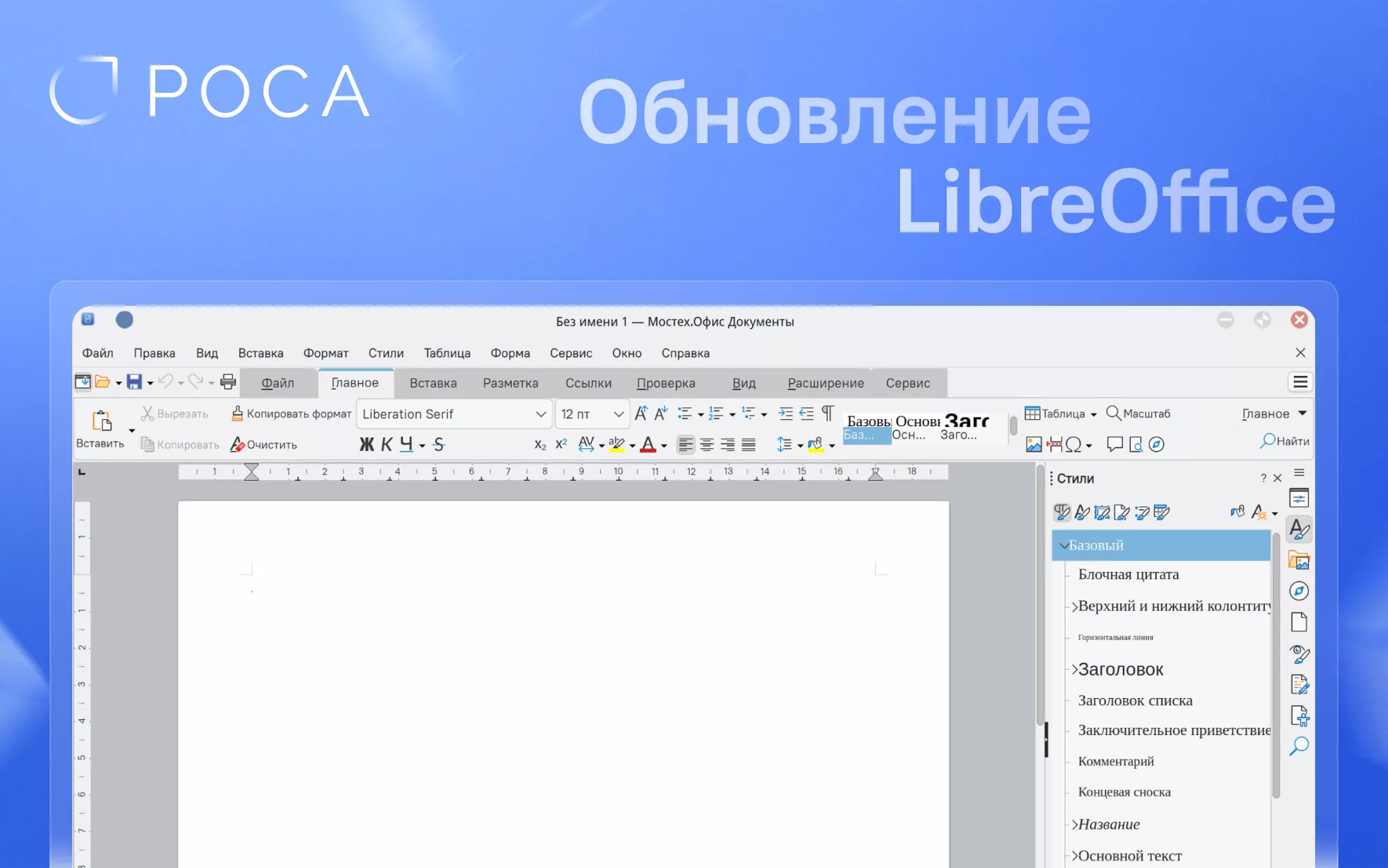Click the Очистить formatting button
The width and height of the screenshot is (1388, 868).
263,445
